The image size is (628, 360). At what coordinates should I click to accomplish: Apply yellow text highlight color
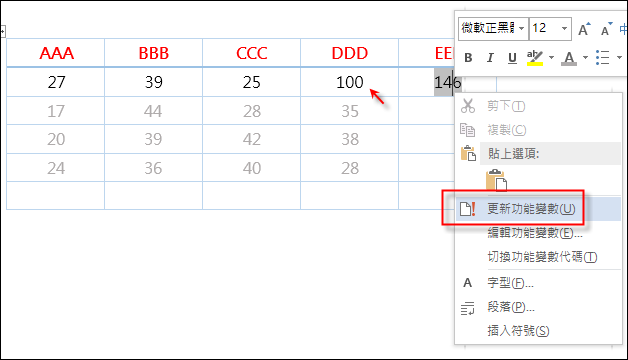(x=535, y=58)
